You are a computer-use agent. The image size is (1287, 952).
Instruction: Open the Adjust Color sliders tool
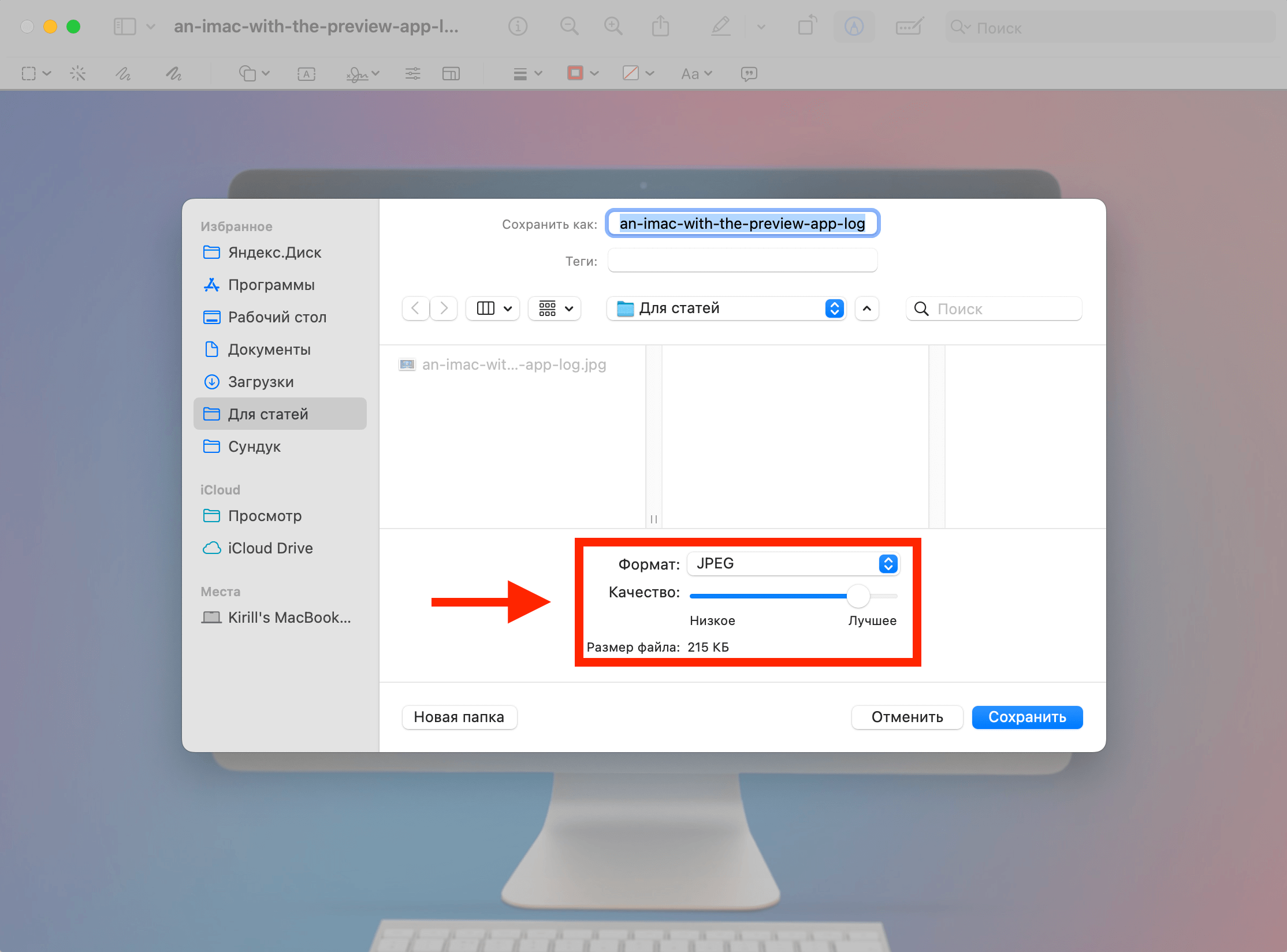click(412, 73)
